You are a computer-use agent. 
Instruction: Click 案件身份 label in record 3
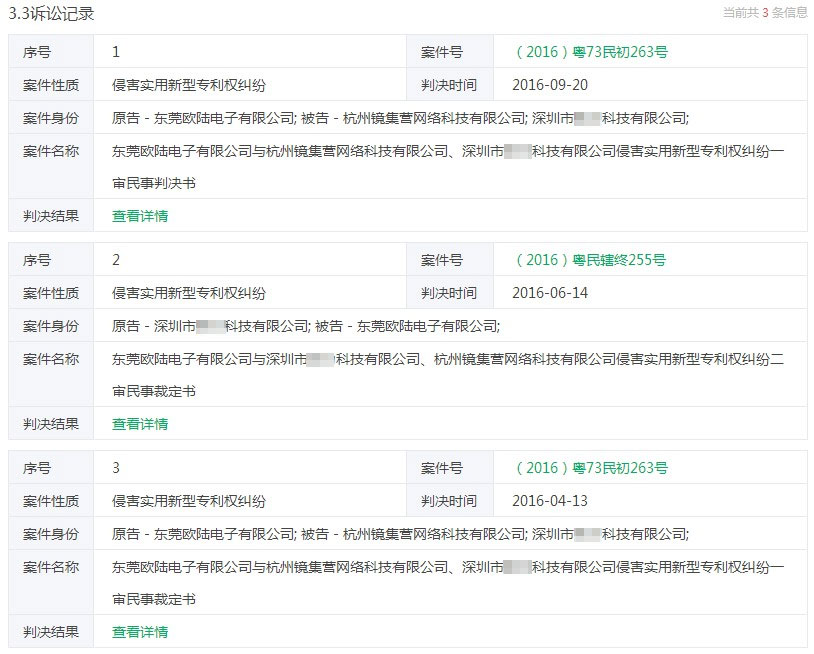click(x=51, y=534)
